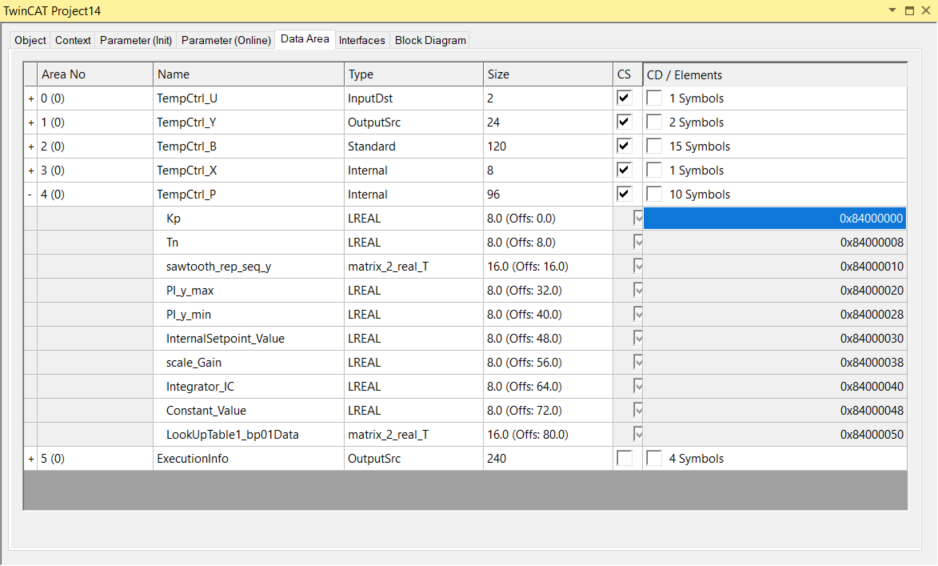This screenshot has height=566, width=938.
Task: Maximize the TwinCAT Project14 window
Action: coord(909,10)
